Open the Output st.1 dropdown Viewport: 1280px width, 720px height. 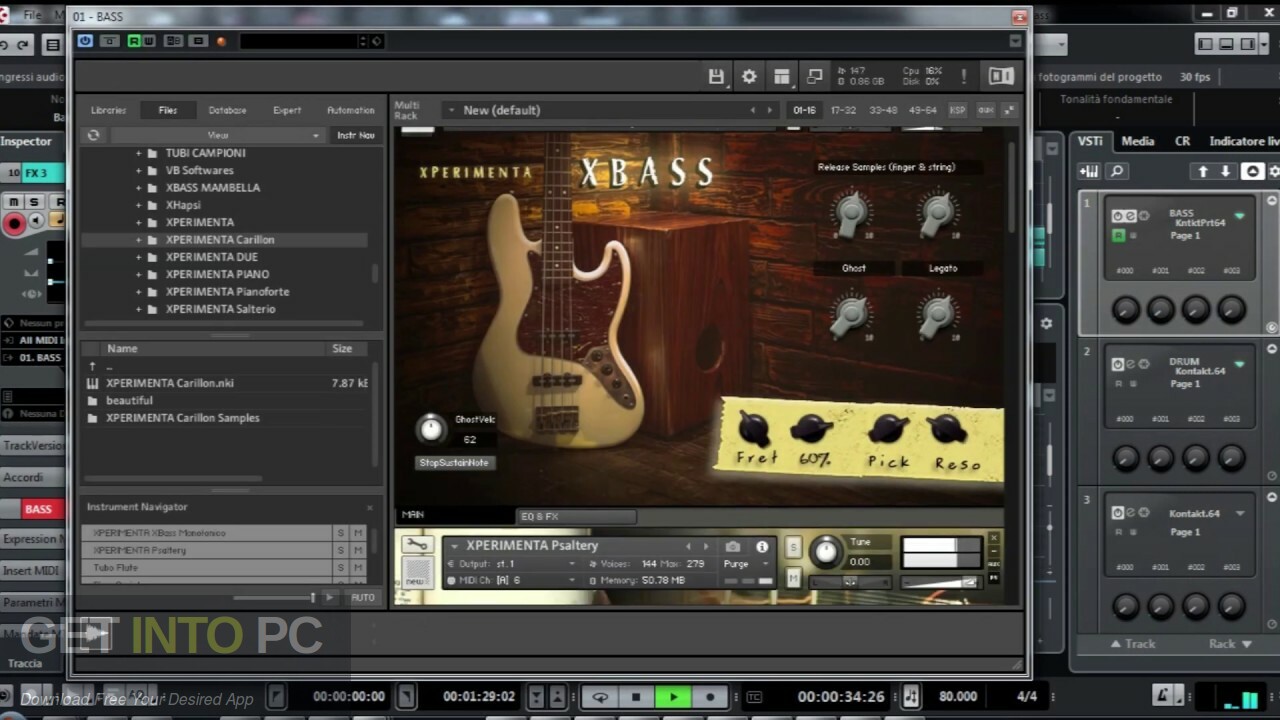coord(510,564)
